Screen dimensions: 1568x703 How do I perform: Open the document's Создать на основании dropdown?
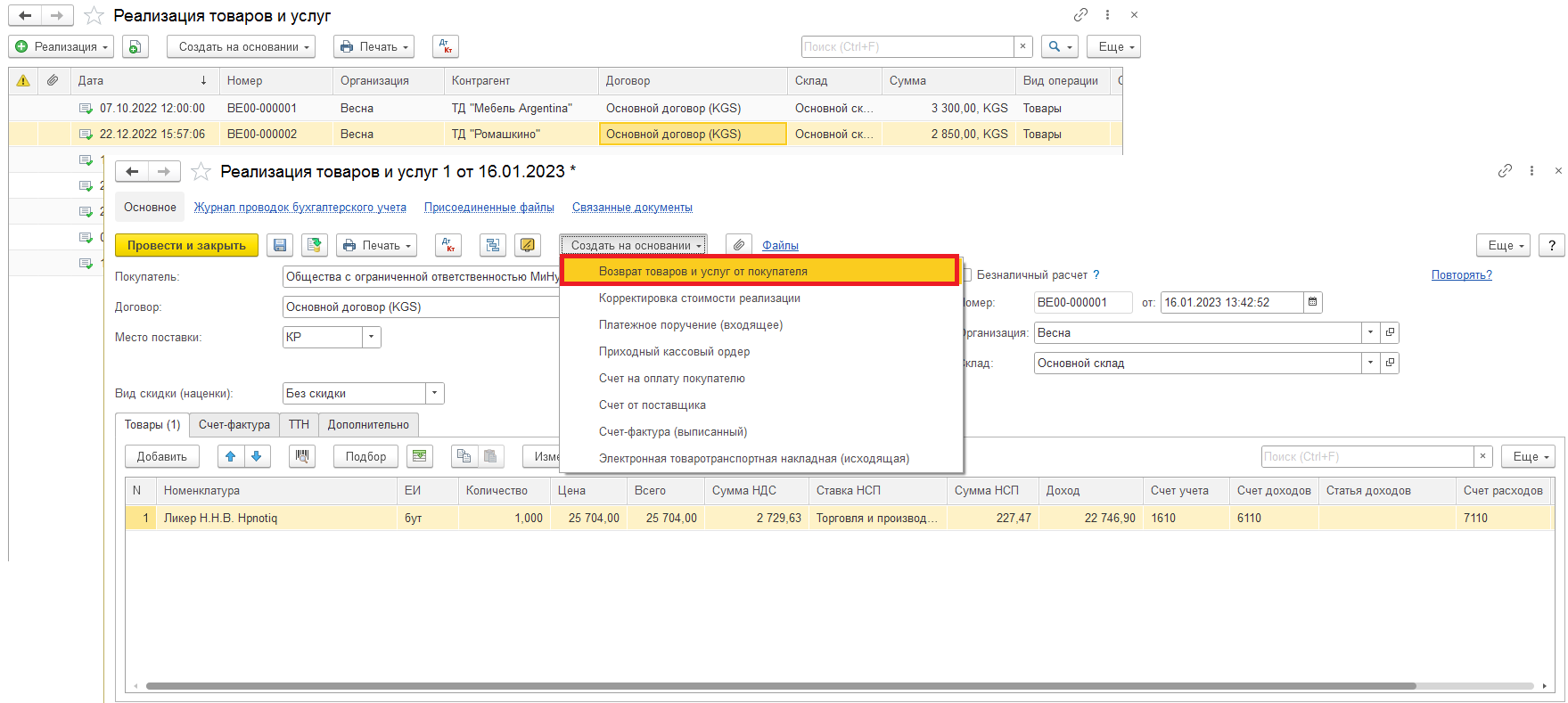(634, 245)
